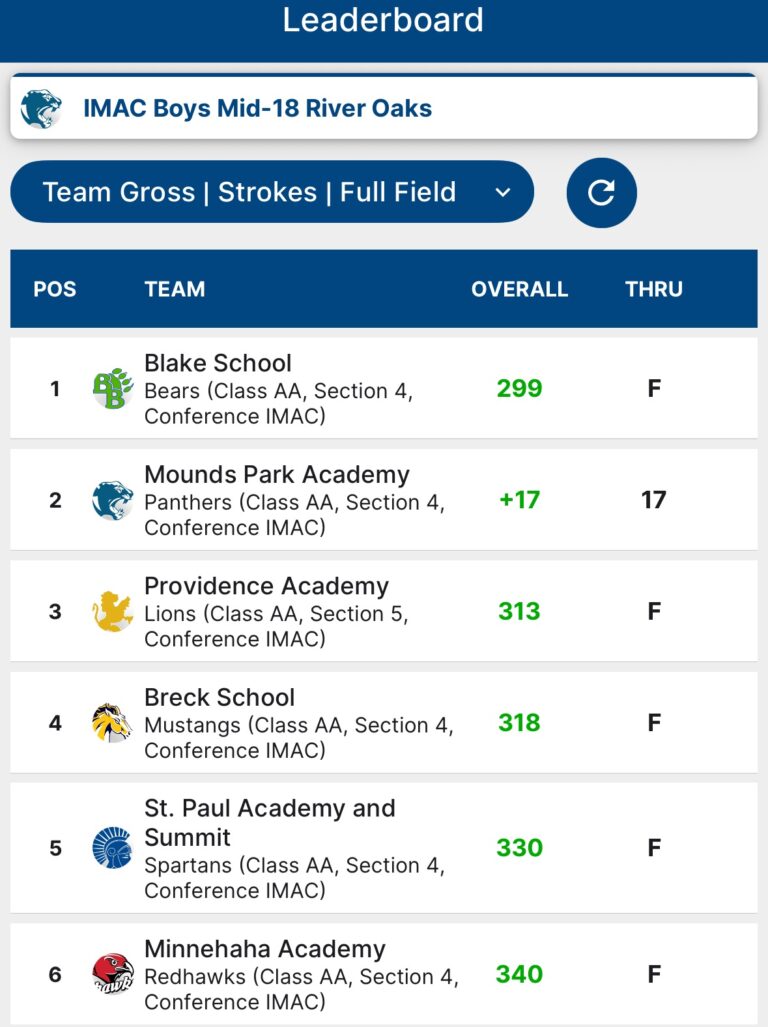Click the Minnehaha Academy Redhawks logo
This screenshot has height=1027, width=768.
pyautogui.click(x=113, y=974)
